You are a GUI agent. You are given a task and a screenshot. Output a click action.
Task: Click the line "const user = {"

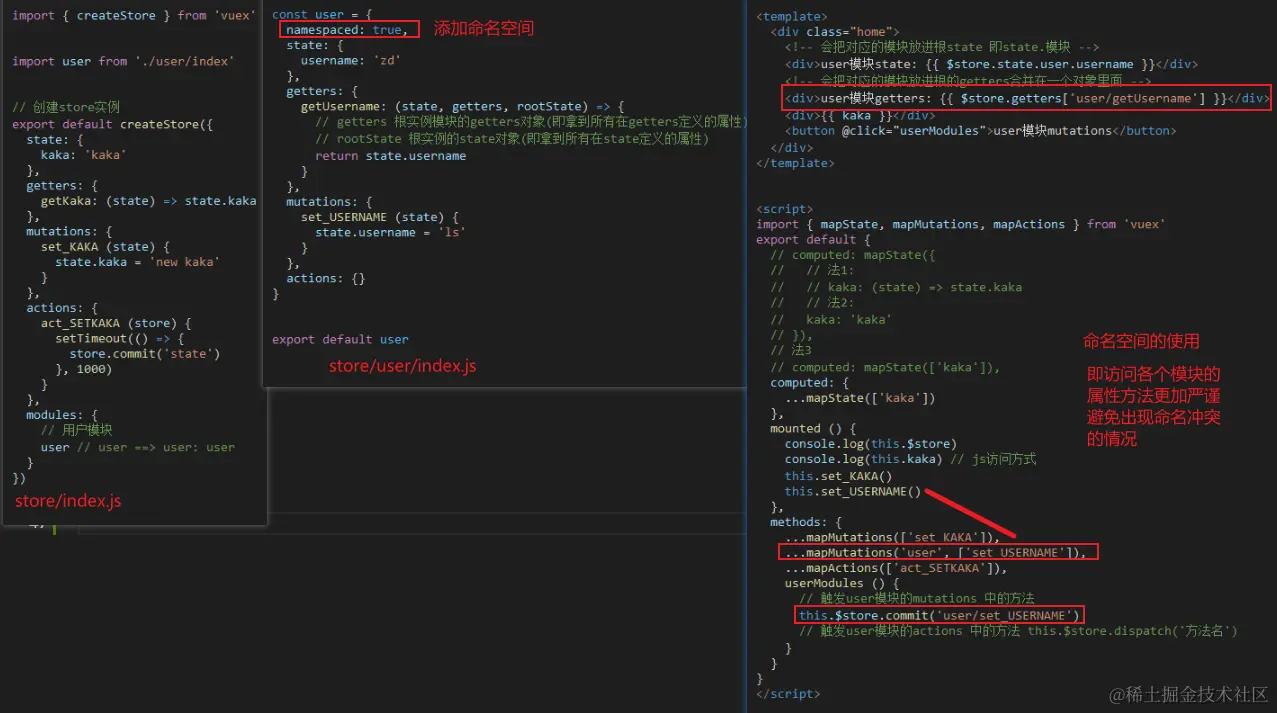pos(322,15)
